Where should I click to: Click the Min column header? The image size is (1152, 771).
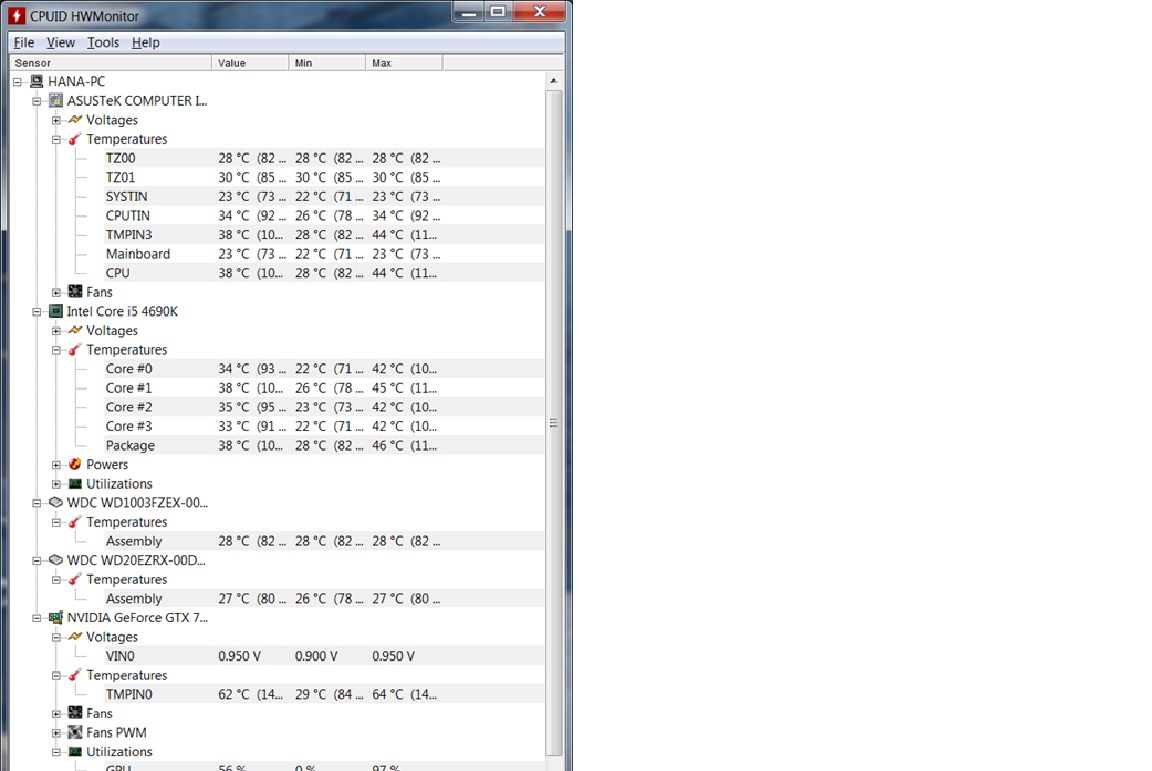tap(327, 63)
